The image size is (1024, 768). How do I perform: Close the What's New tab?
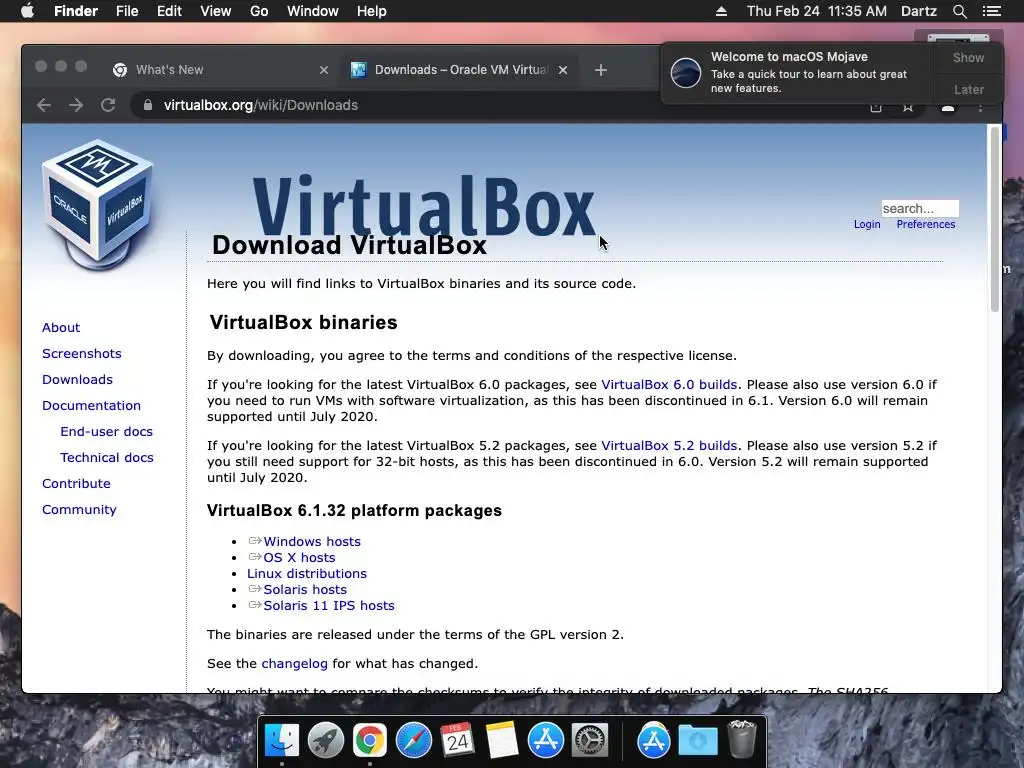click(323, 70)
